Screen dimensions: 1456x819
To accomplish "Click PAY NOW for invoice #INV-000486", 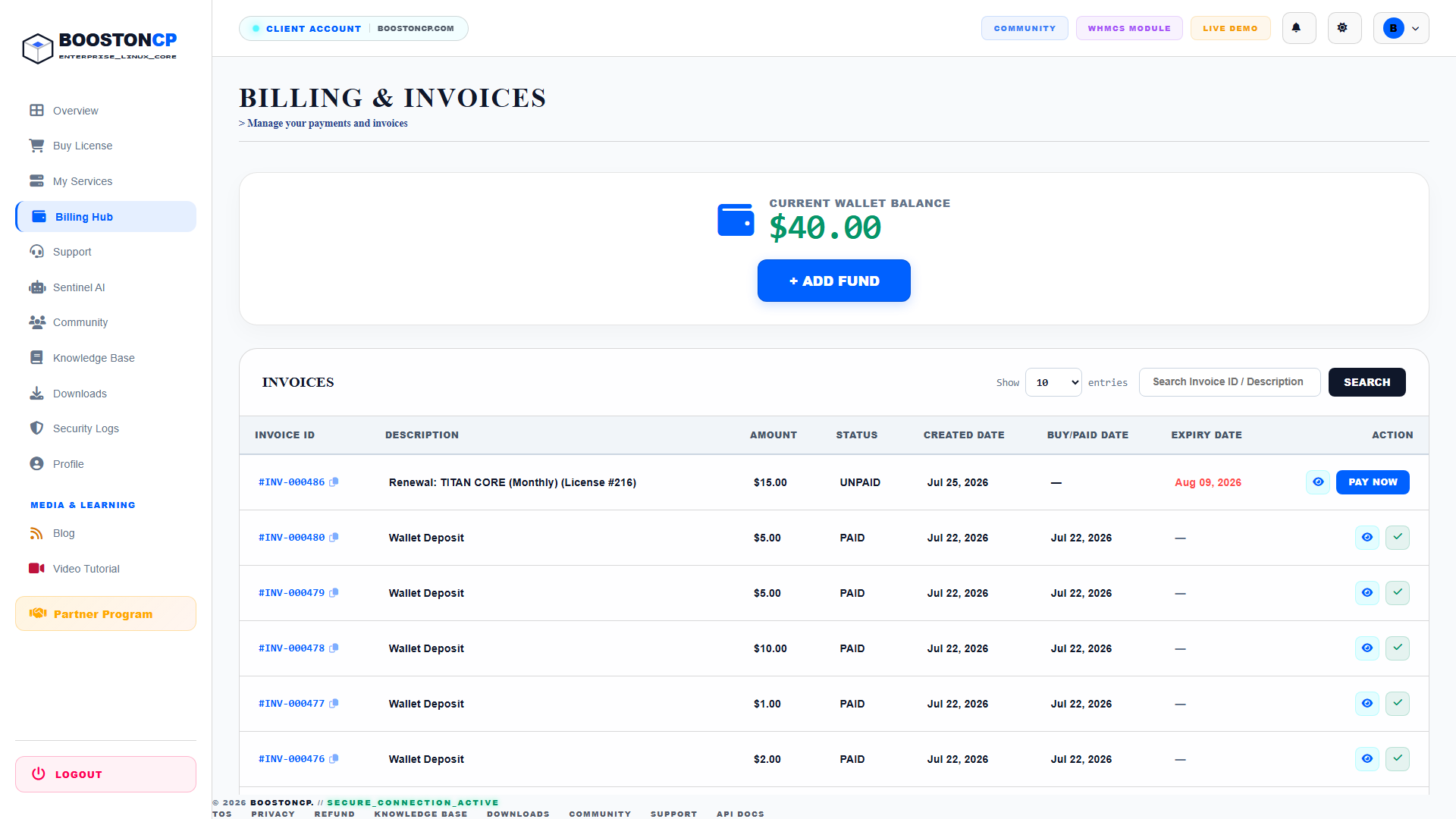I will (x=1373, y=482).
